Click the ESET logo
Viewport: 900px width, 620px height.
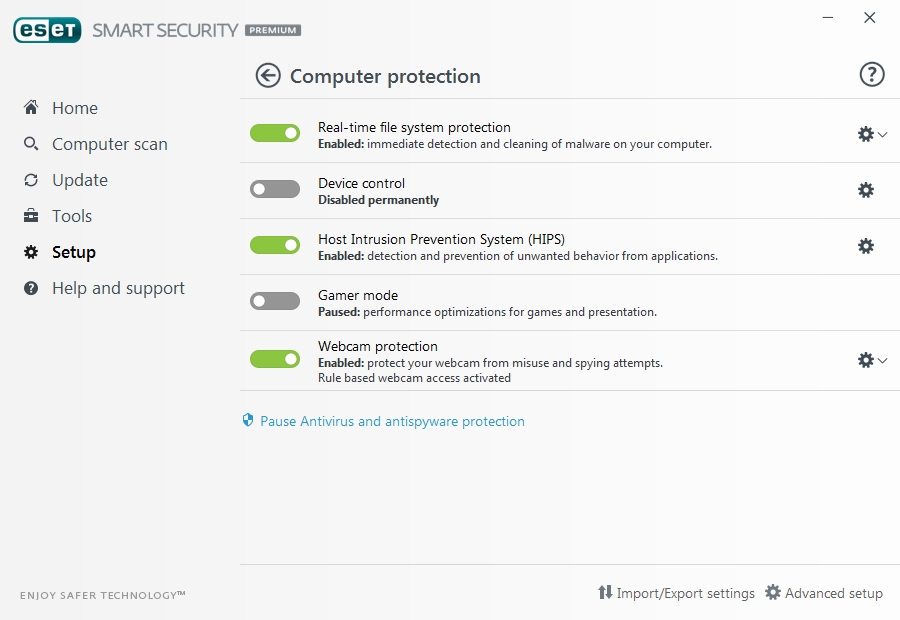point(47,30)
